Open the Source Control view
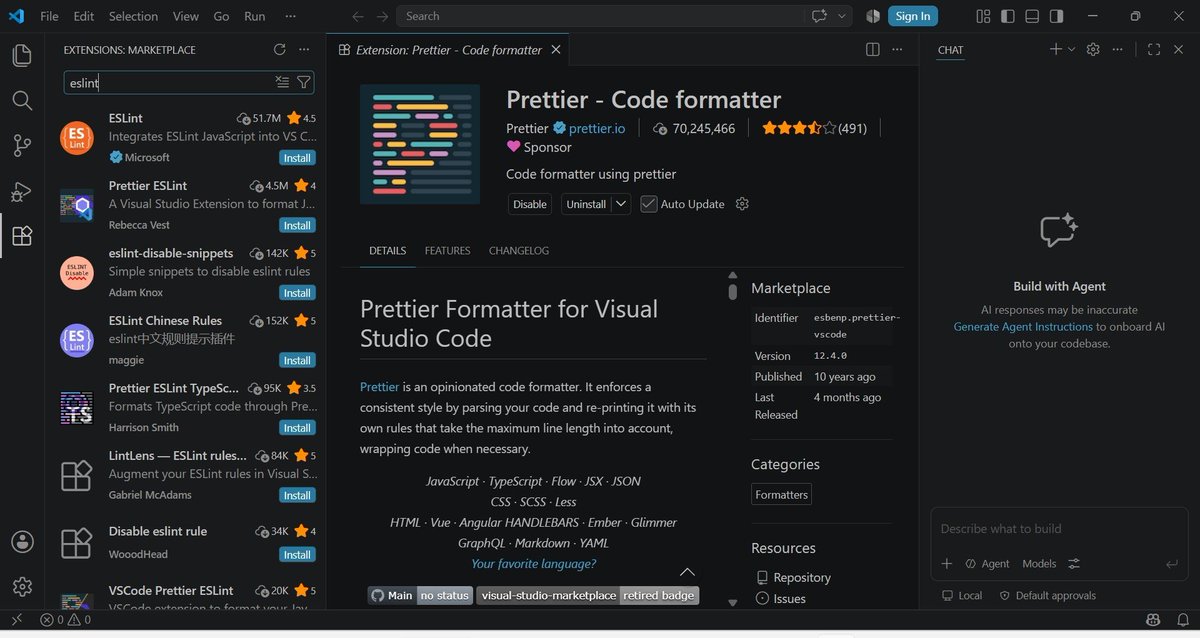1200x638 pixels. click(x=22, y=146)
